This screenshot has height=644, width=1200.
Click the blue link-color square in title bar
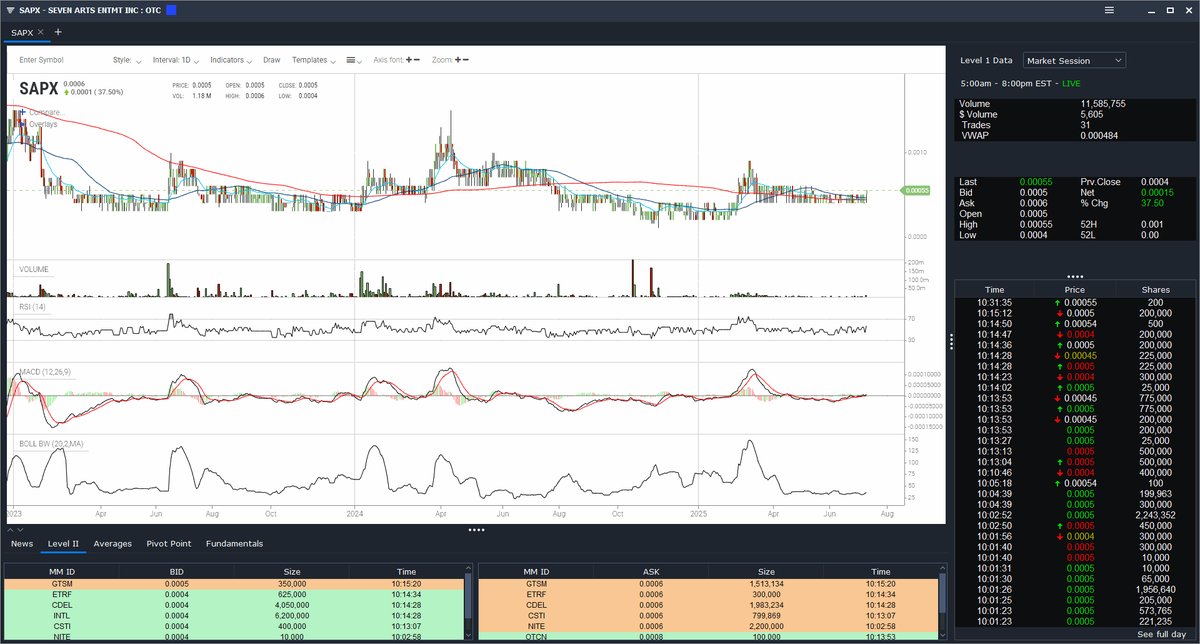coord(171,10)
